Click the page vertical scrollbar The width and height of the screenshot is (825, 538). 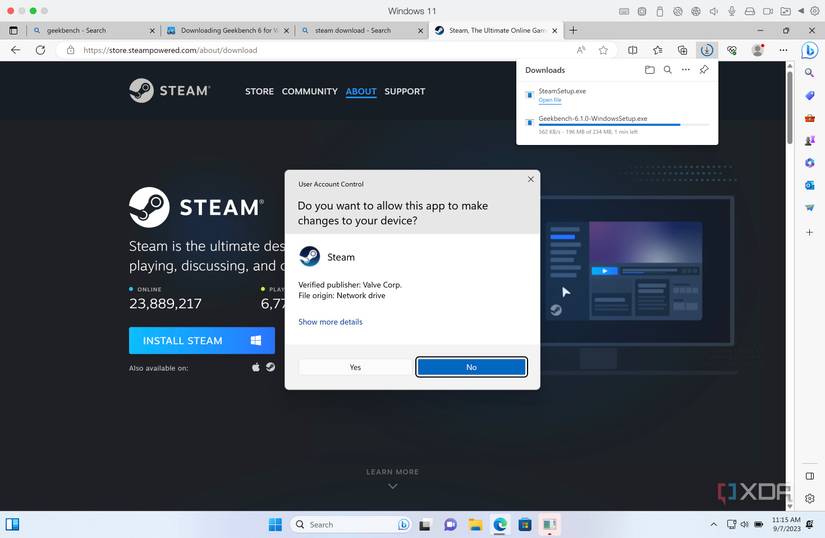pos(789,108)
